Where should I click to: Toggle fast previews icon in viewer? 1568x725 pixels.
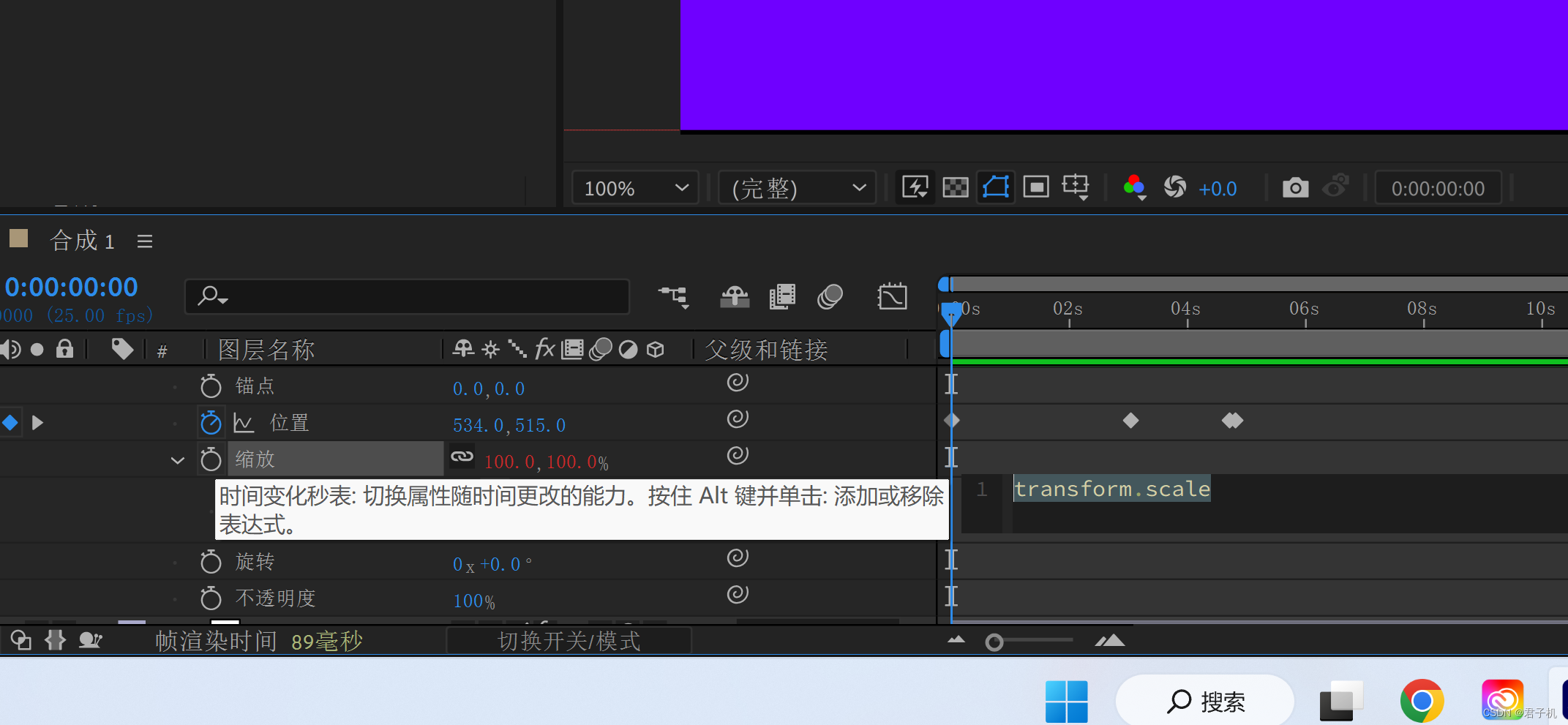(915, 187)
